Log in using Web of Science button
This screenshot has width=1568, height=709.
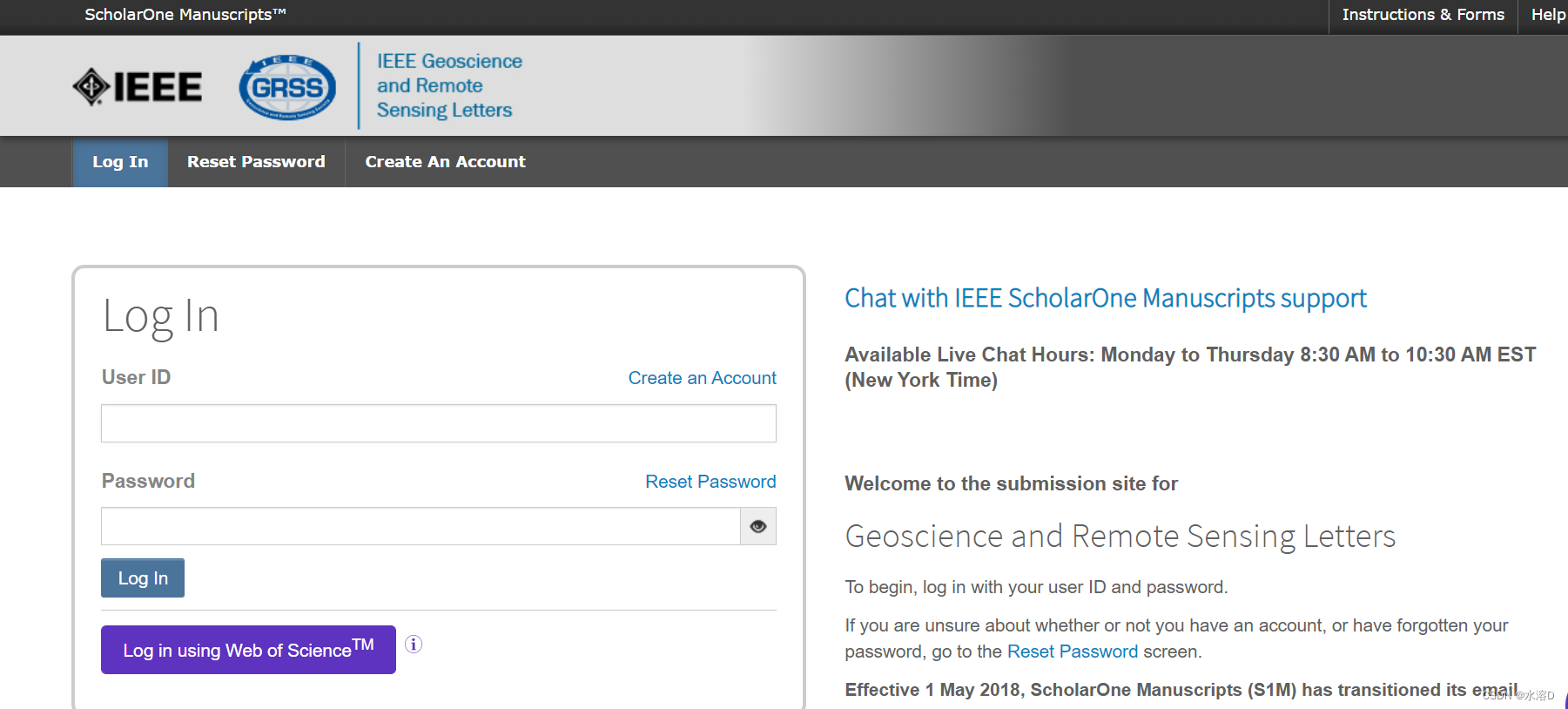pyautogui.click(x=248, y=650)
